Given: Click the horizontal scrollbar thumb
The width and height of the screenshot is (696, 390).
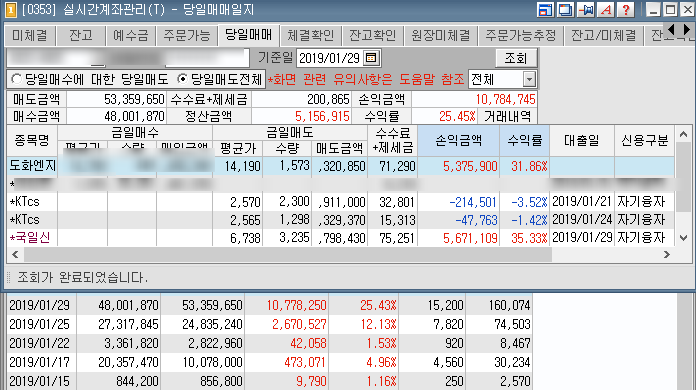Looking at the screenshot, I should coord(288,255).
